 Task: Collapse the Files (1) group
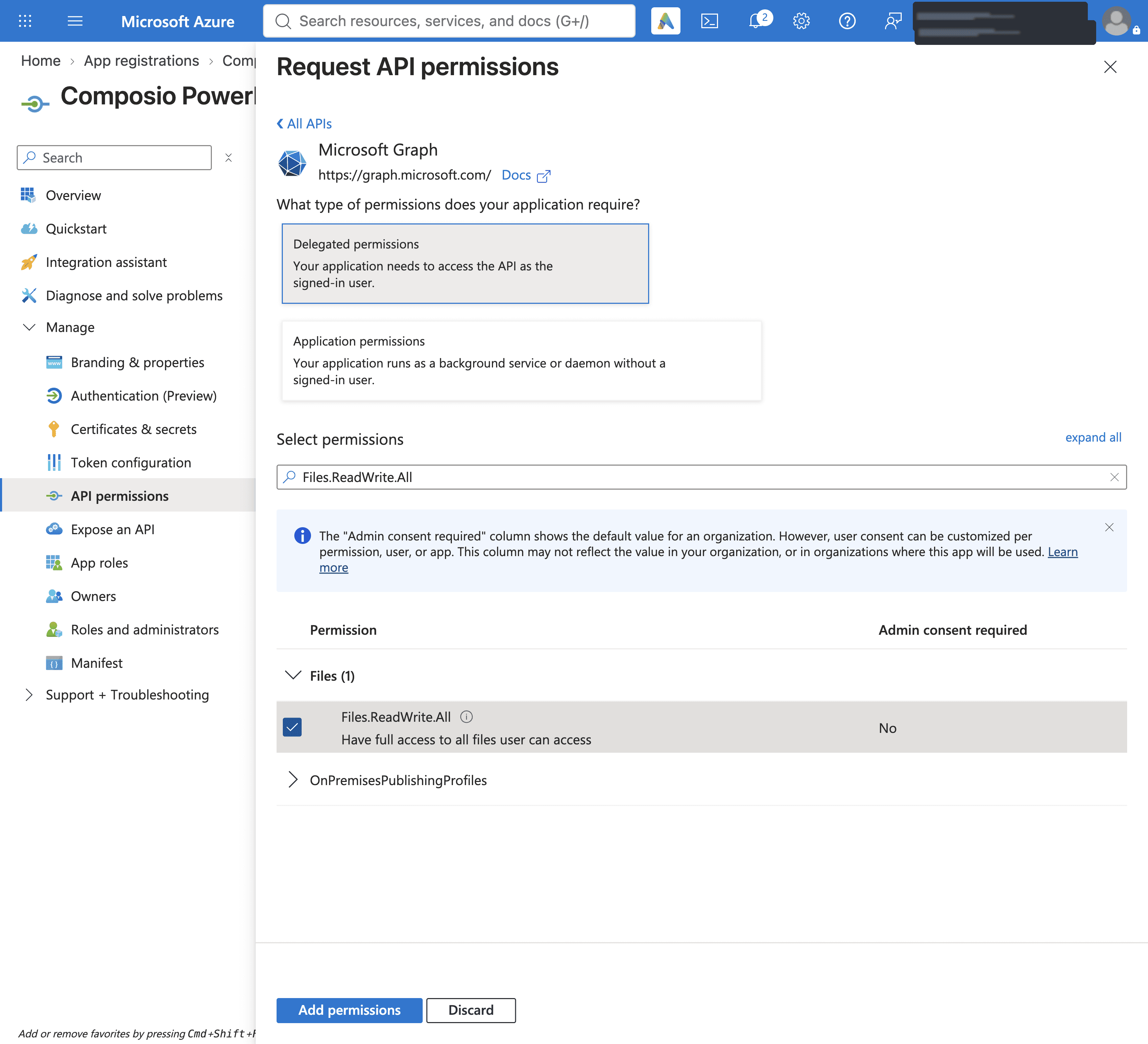pyautogui.click(x=293, y=675)
